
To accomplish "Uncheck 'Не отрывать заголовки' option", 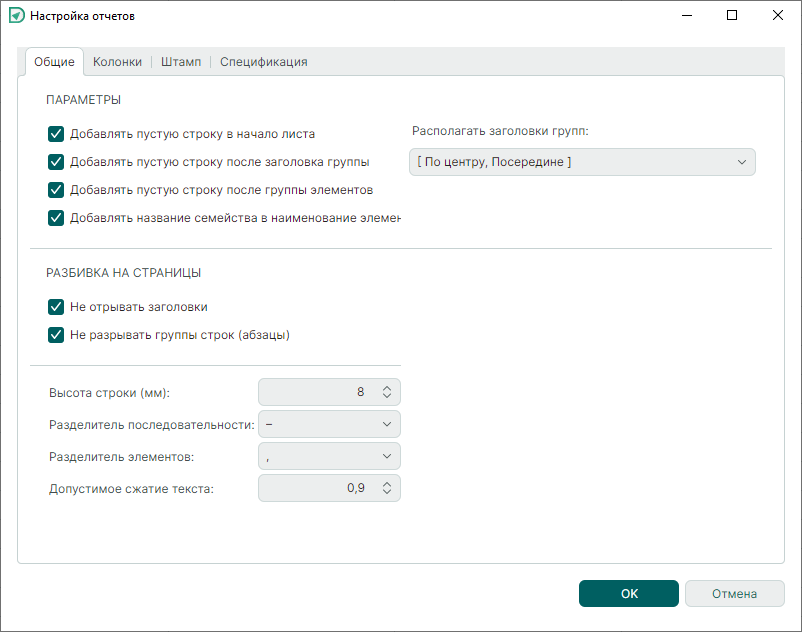I will [56, 307].
